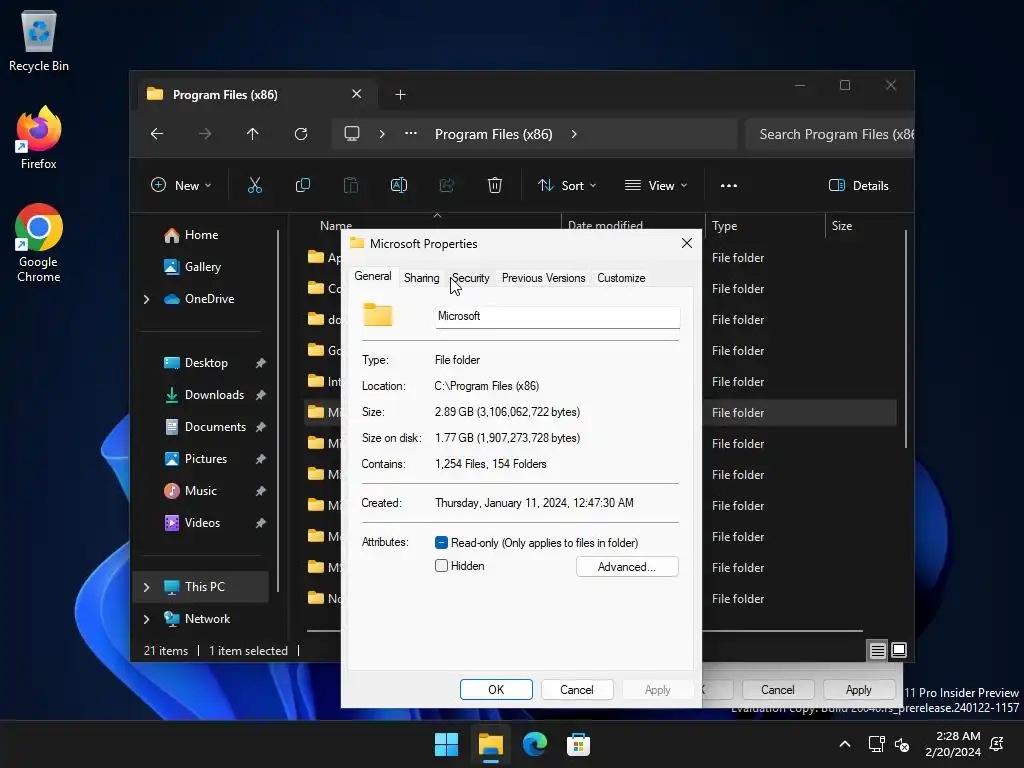Toggle the Details pane button

point(858,185)
